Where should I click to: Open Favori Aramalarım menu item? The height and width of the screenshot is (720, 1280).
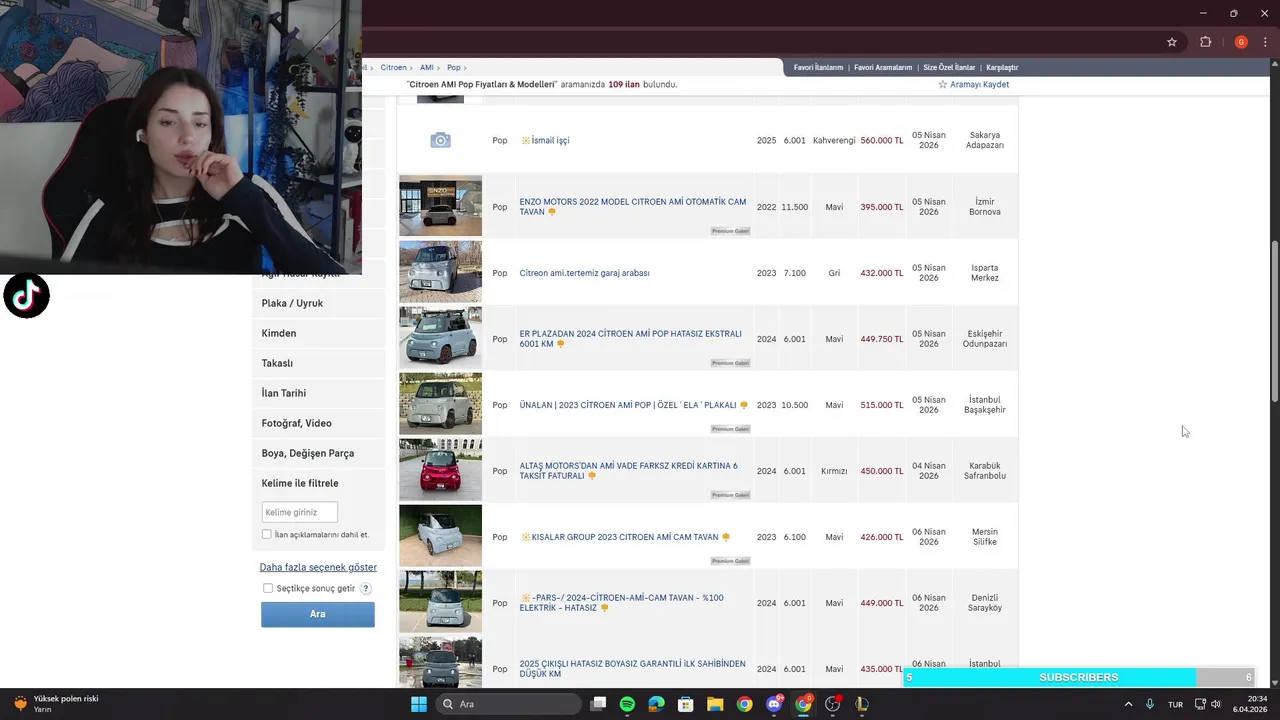point(883,67)
